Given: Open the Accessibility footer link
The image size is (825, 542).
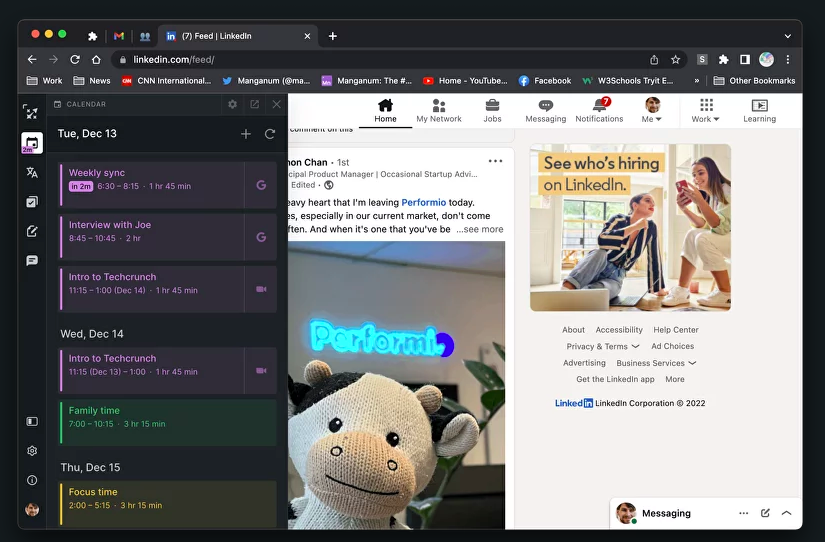Looking at the screenshot, I should [619, 330].
